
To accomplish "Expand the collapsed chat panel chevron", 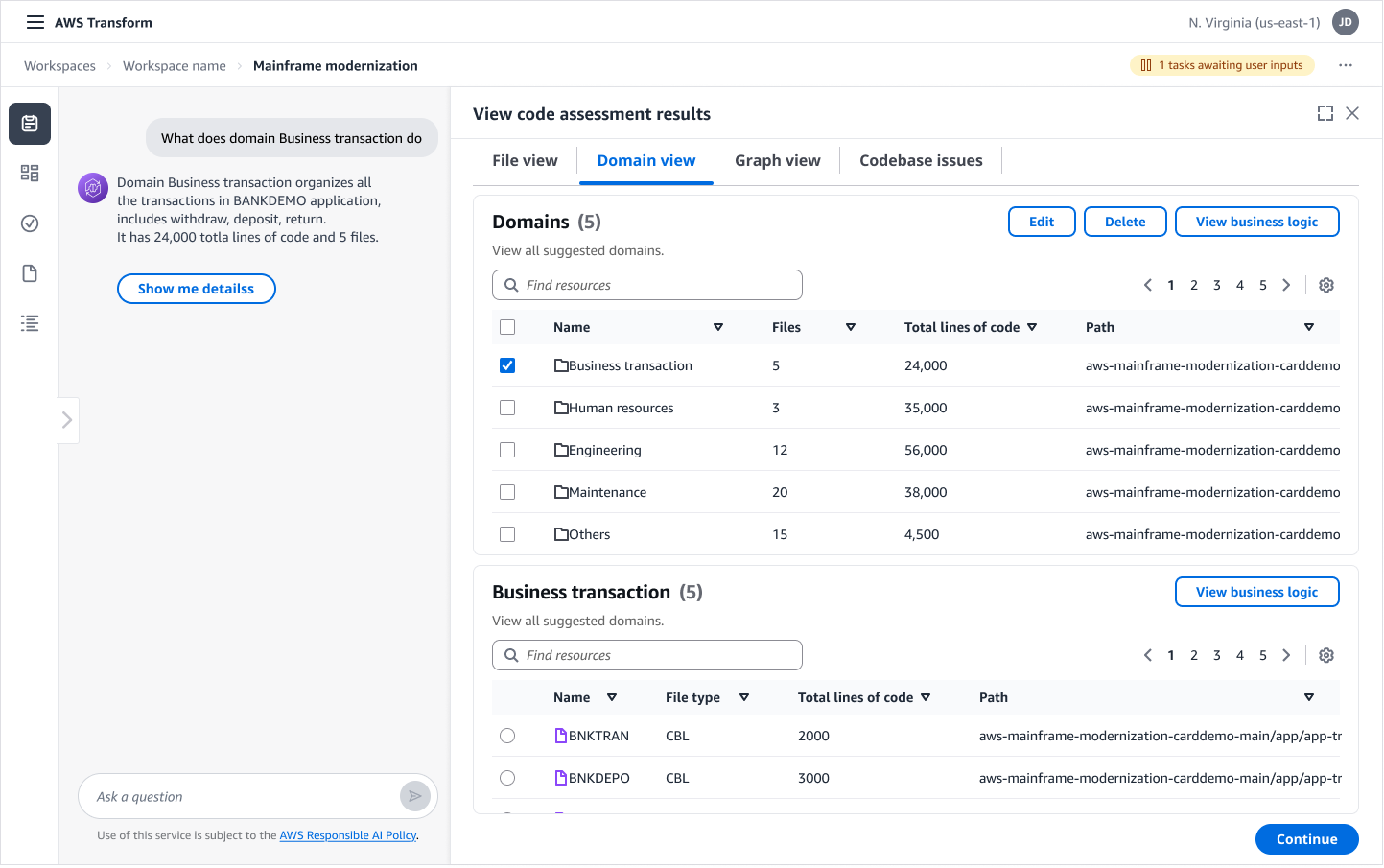I will [67, 420].
